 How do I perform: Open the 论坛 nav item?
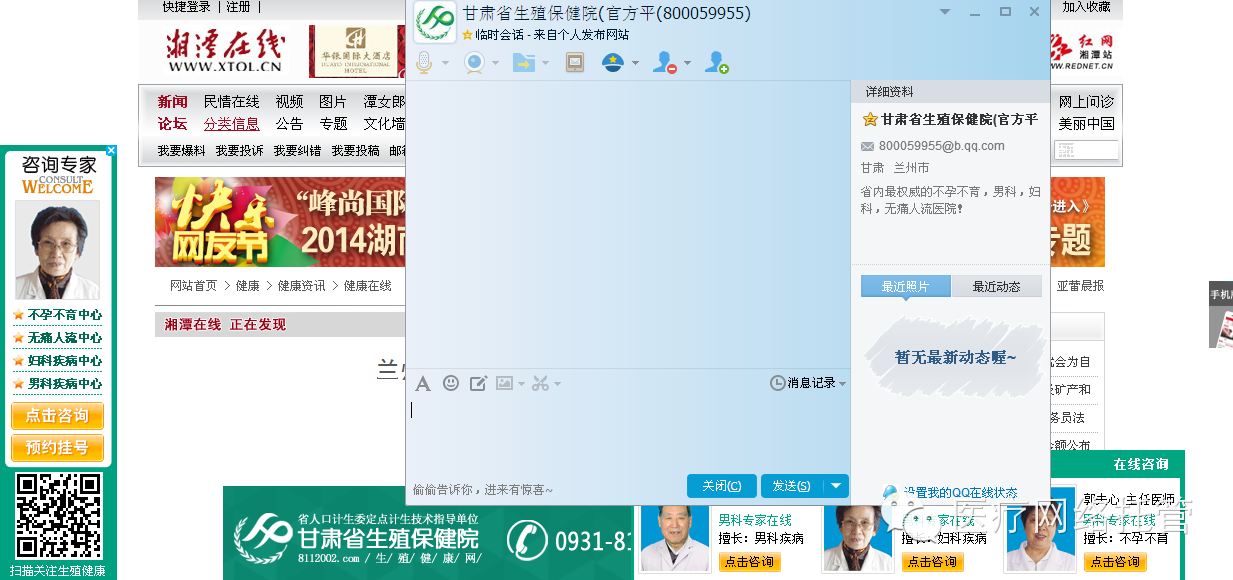(x=172, y=124)
